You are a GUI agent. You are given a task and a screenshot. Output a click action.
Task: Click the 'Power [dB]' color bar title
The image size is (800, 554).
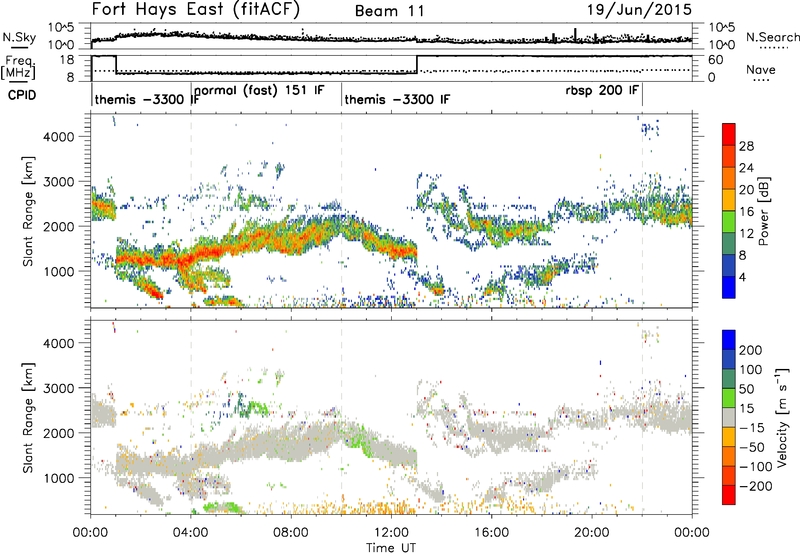(x=764, y=211)
